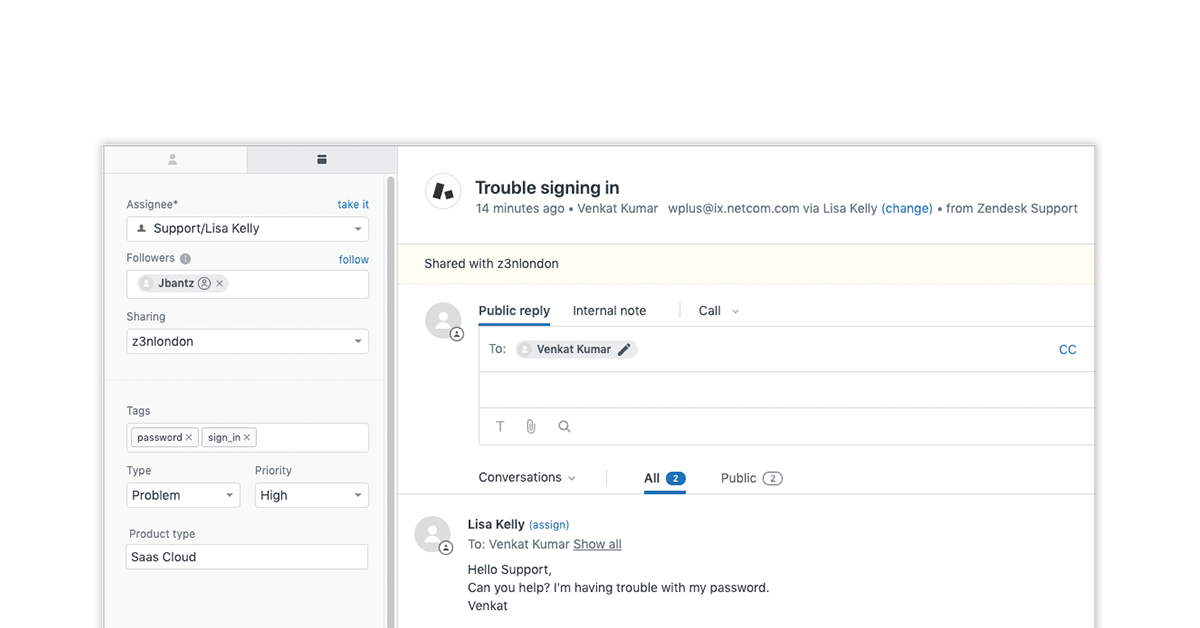Click the text formatting T icon
Screen dimensions: 1200x628
click(x=500, y=427)
